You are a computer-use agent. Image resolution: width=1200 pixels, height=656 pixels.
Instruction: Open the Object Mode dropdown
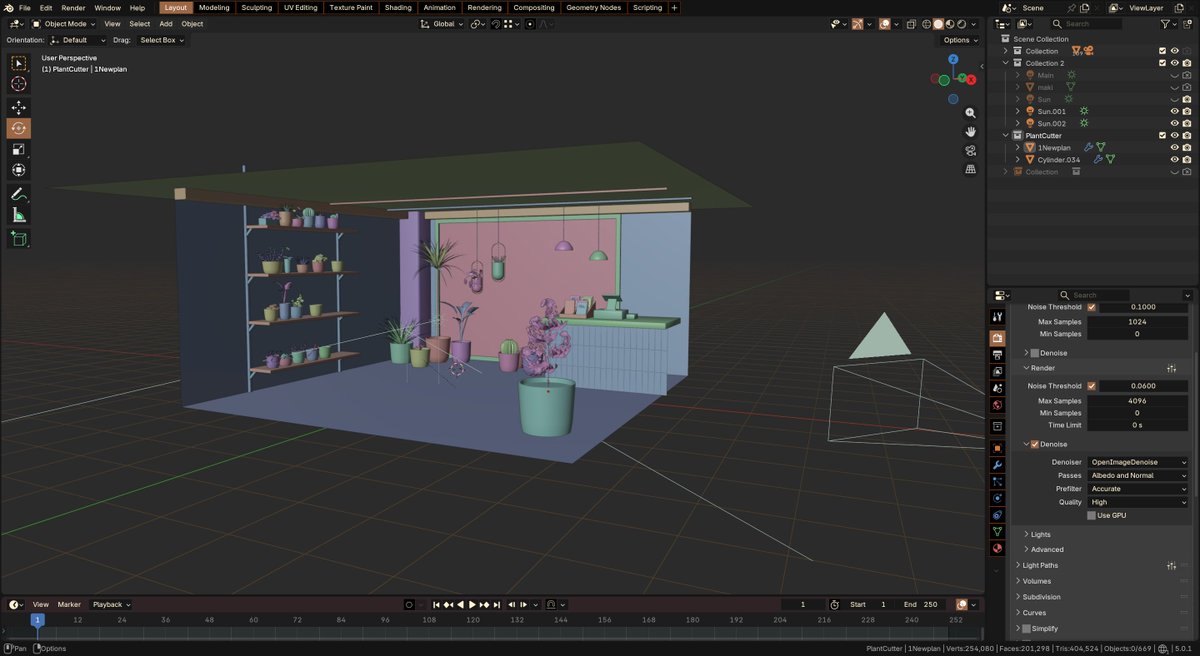[64, 24]
